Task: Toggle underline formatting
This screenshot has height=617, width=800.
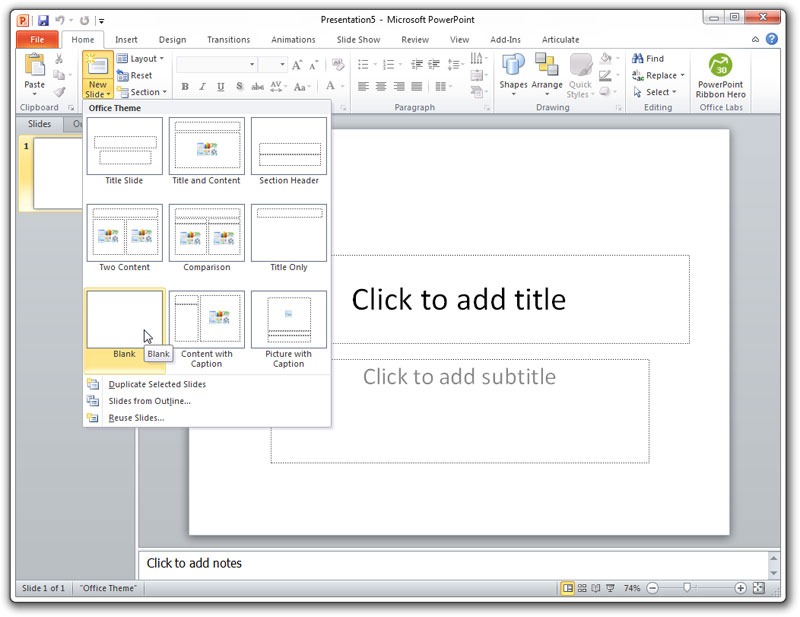Action: 219,87
